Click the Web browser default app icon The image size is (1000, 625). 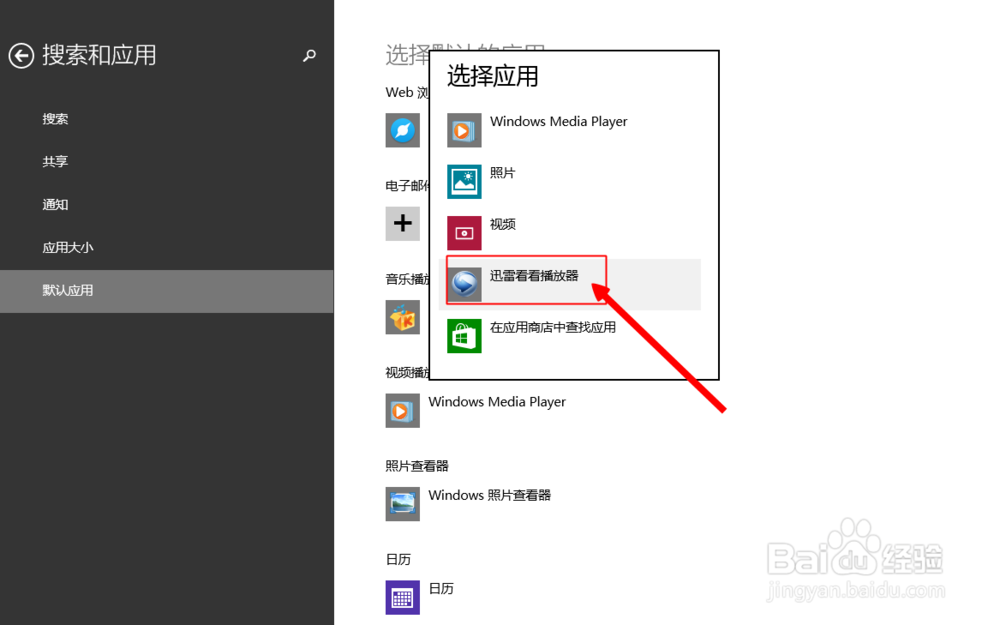(x=402, y=130)
